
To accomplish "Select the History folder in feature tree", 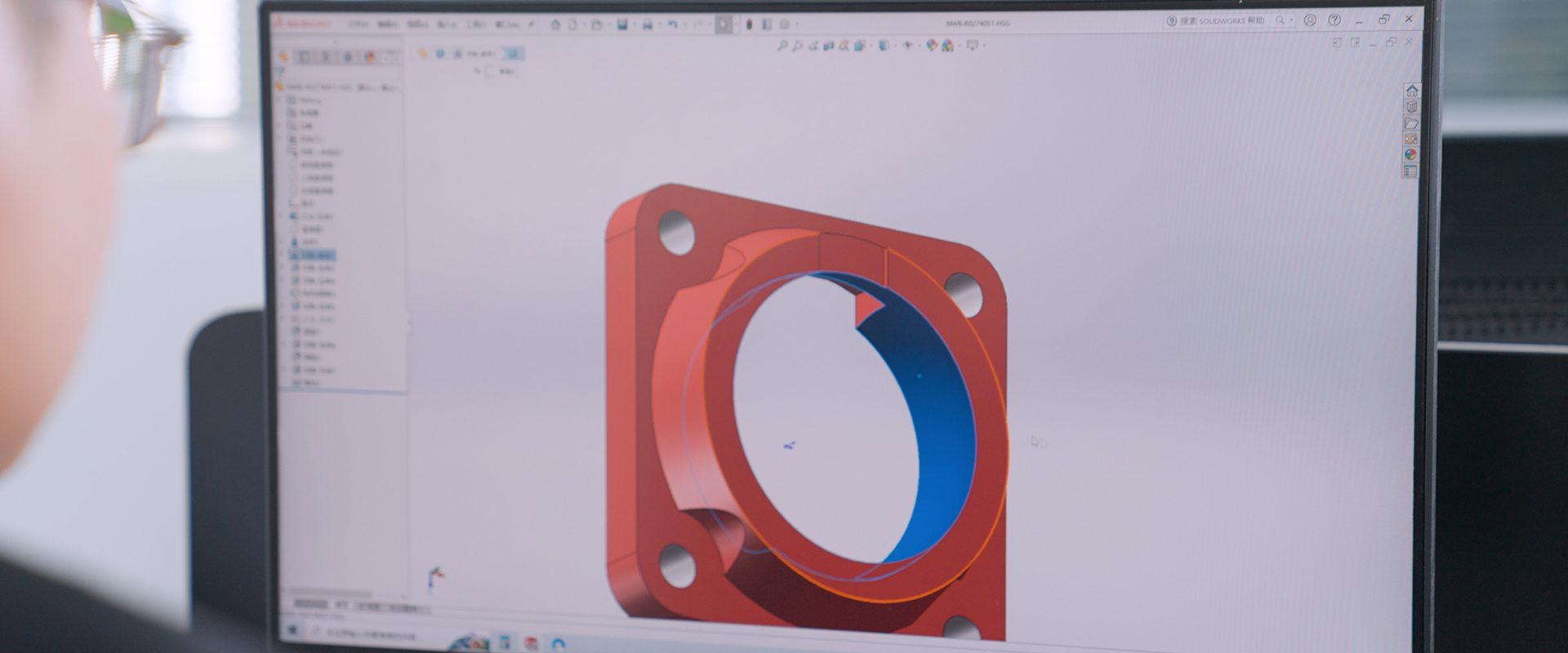I will coord(304,100).
